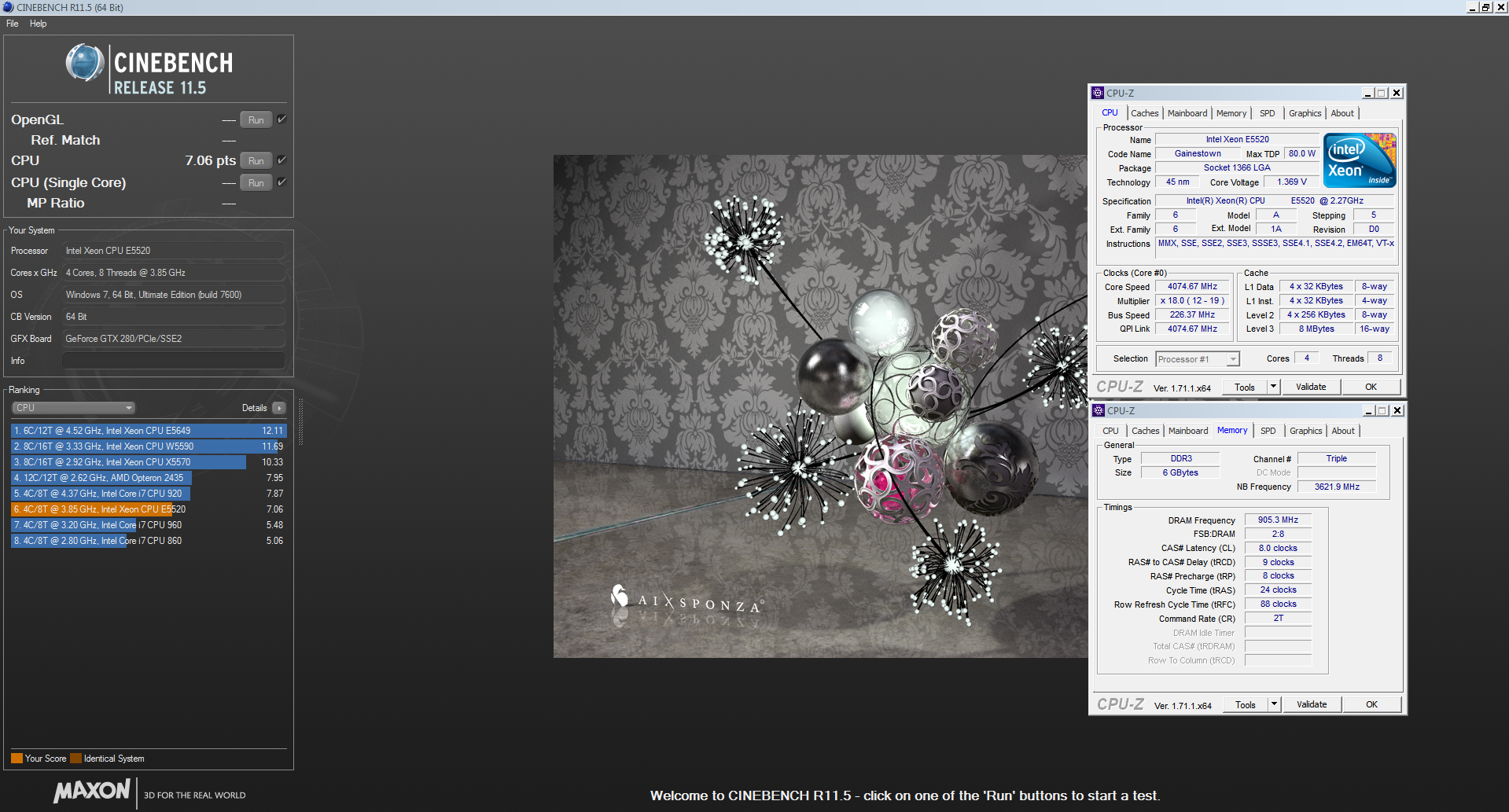Click Validate in upper CPU-Z window

click(x=1311, y=387)
